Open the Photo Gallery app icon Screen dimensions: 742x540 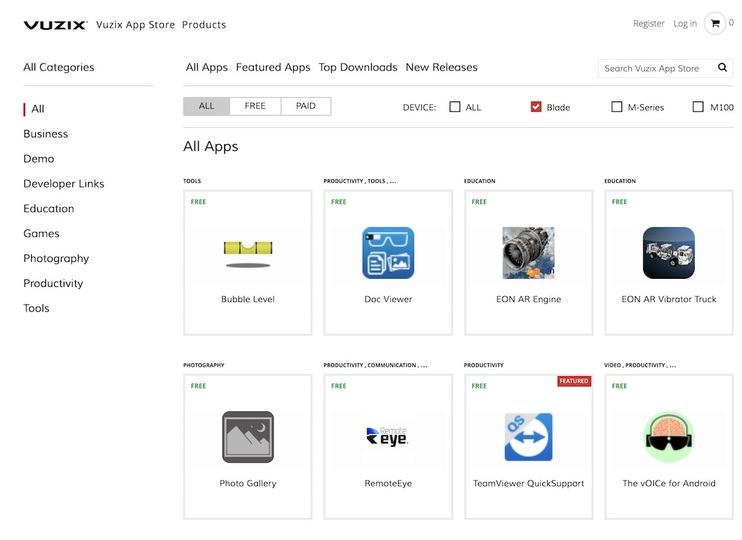coord(248,437)
